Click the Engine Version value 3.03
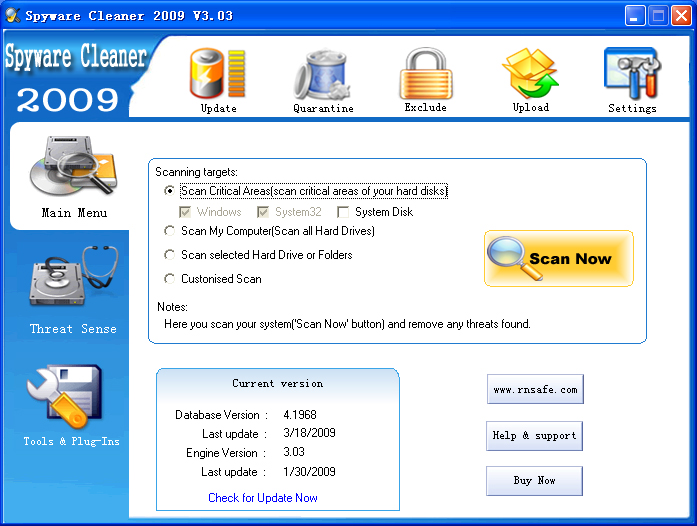Screen dimensions: 697x526 pyautogui.click(x=294, y=452)
